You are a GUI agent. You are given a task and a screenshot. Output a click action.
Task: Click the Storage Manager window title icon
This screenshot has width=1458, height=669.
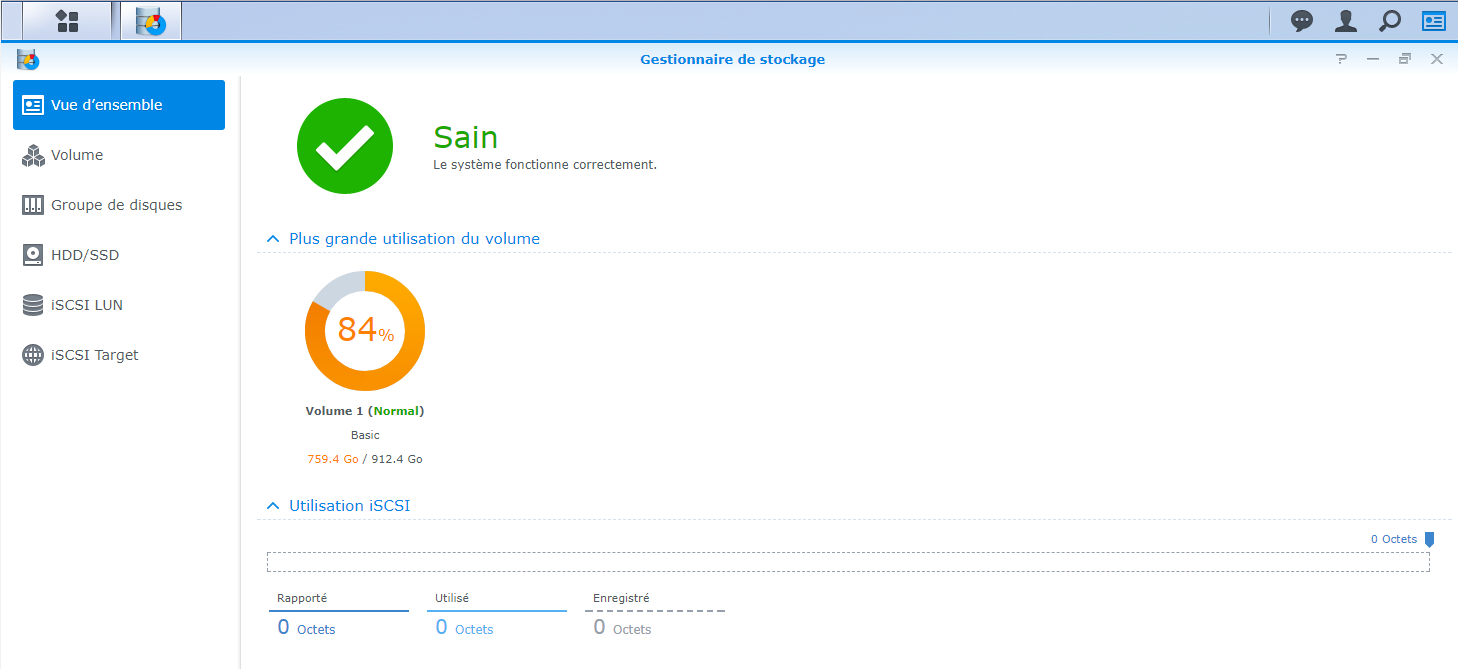click(x=28, y=59)
